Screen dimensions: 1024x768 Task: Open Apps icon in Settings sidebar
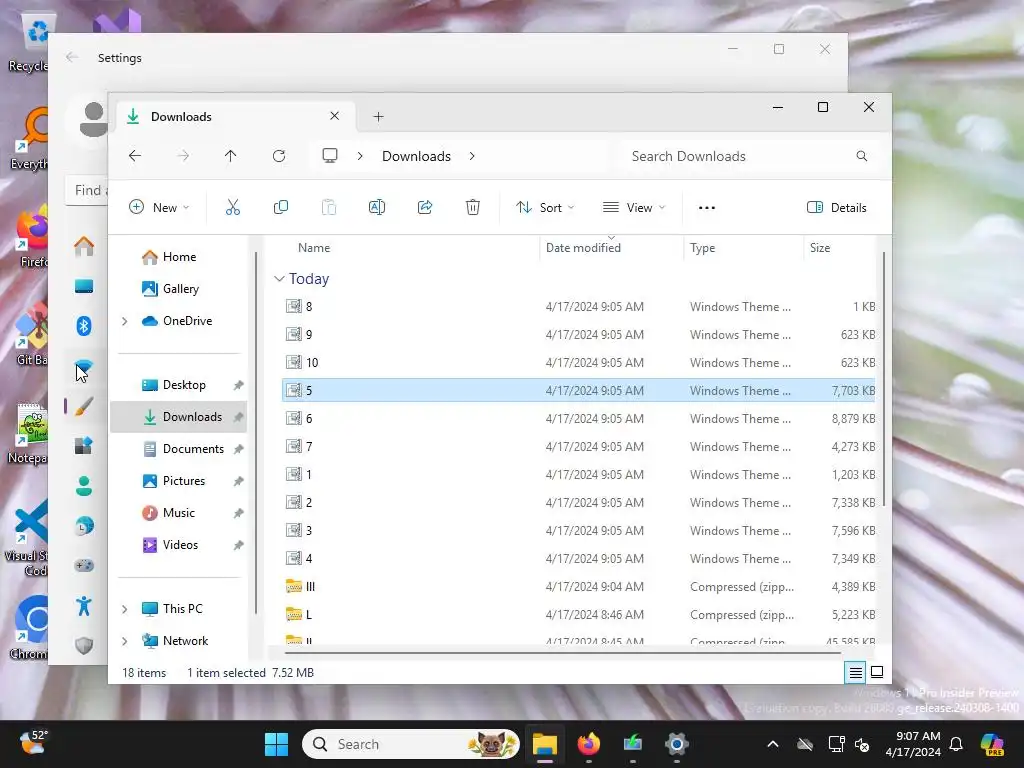[84, 446]
